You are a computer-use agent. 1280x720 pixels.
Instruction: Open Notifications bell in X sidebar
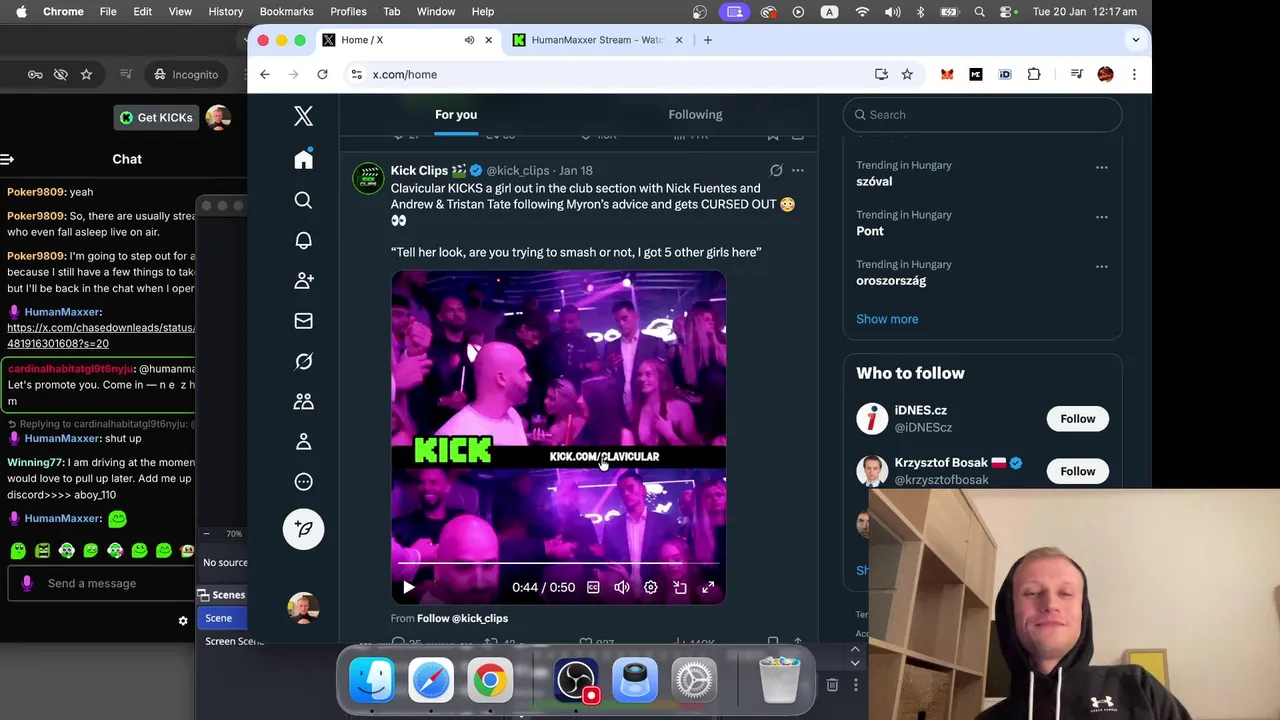[303, 240]
